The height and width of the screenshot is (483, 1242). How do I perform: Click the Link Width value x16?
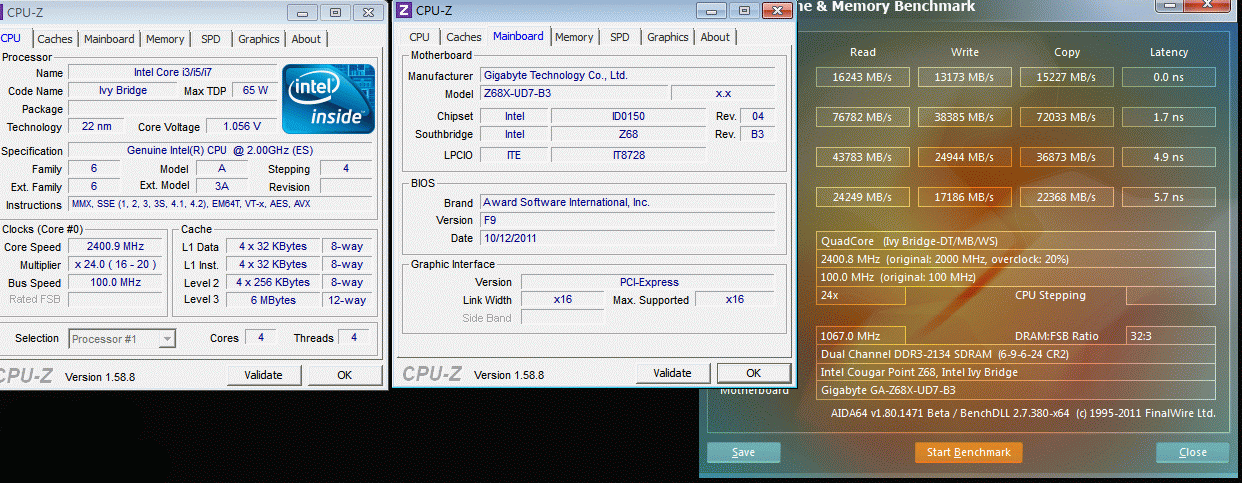(563, 300)
